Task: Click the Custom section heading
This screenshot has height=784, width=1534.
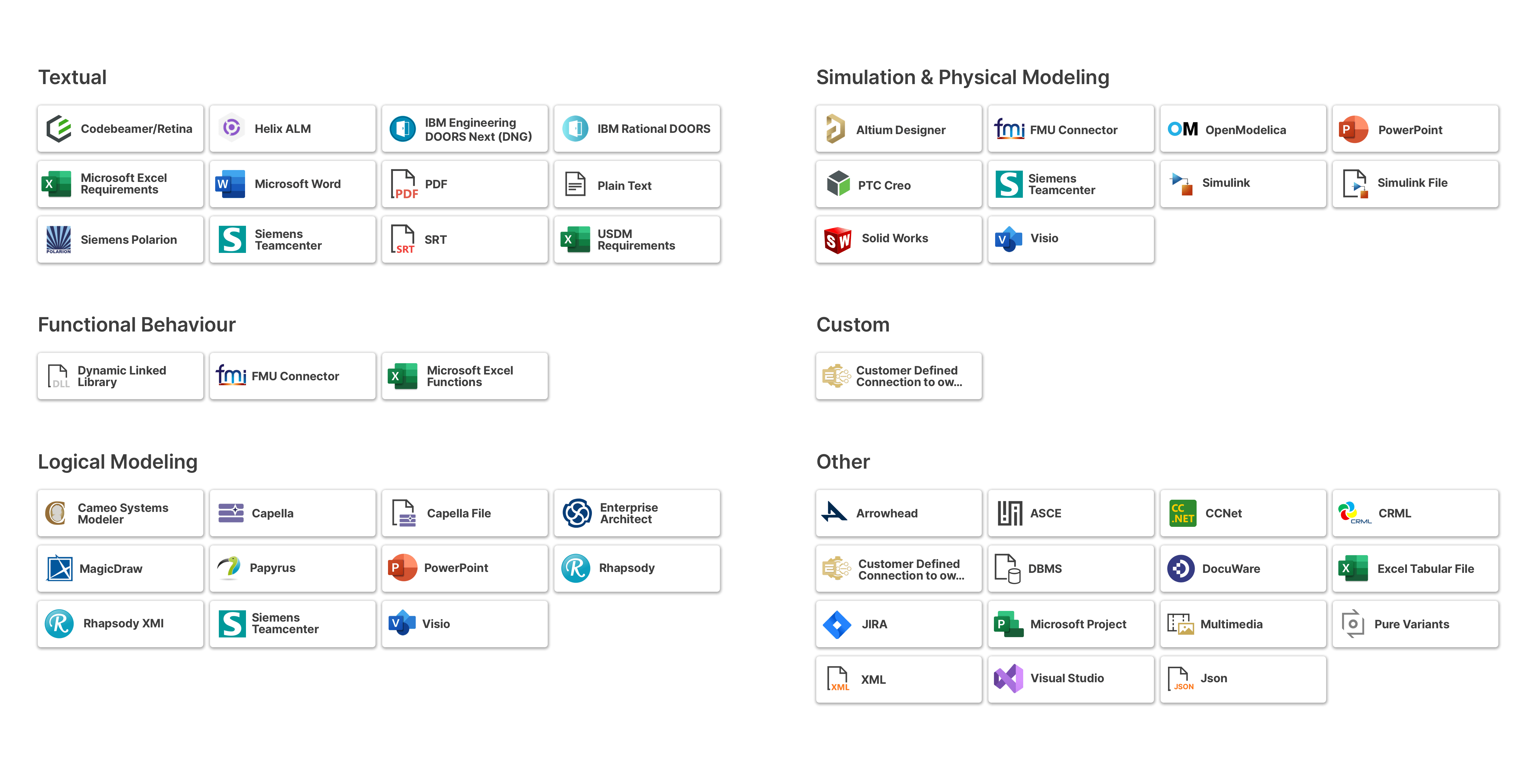Action: (853, 325)
